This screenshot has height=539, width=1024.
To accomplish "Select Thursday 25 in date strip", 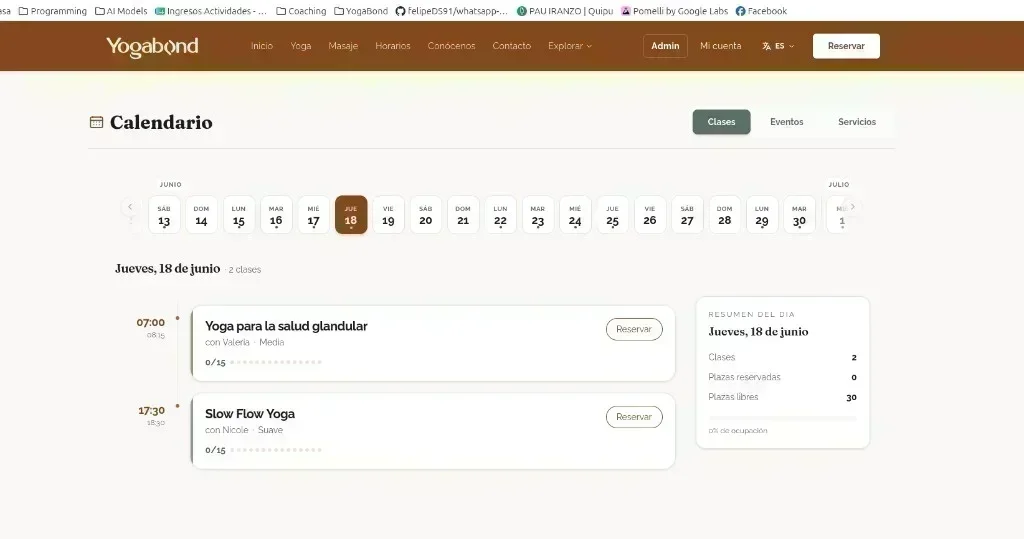I will [x=613, y=215].
